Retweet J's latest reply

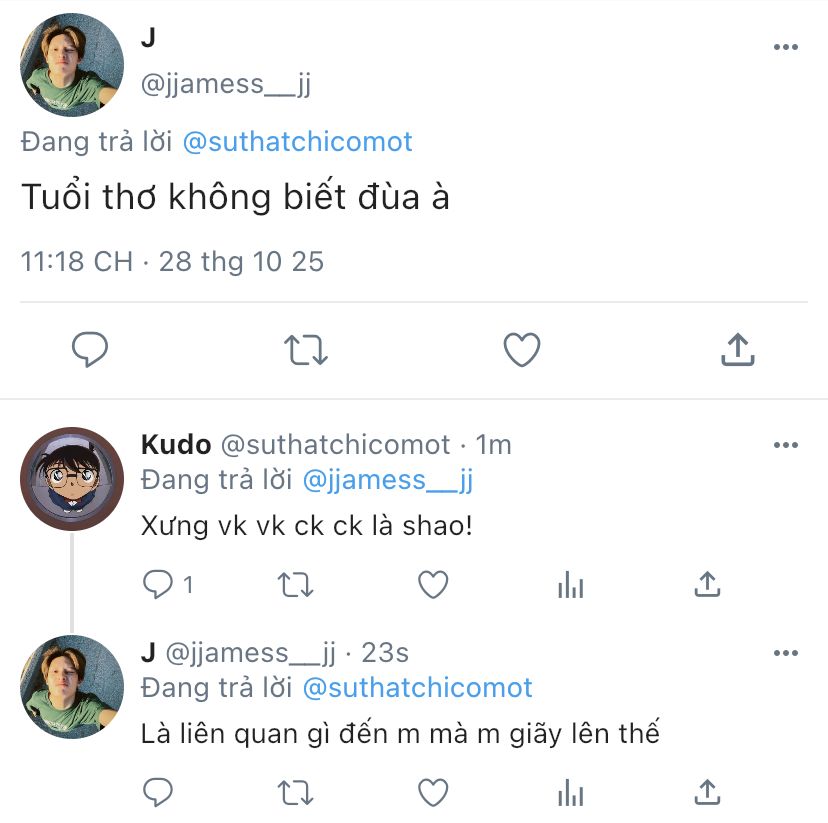(x=295, y=792)
